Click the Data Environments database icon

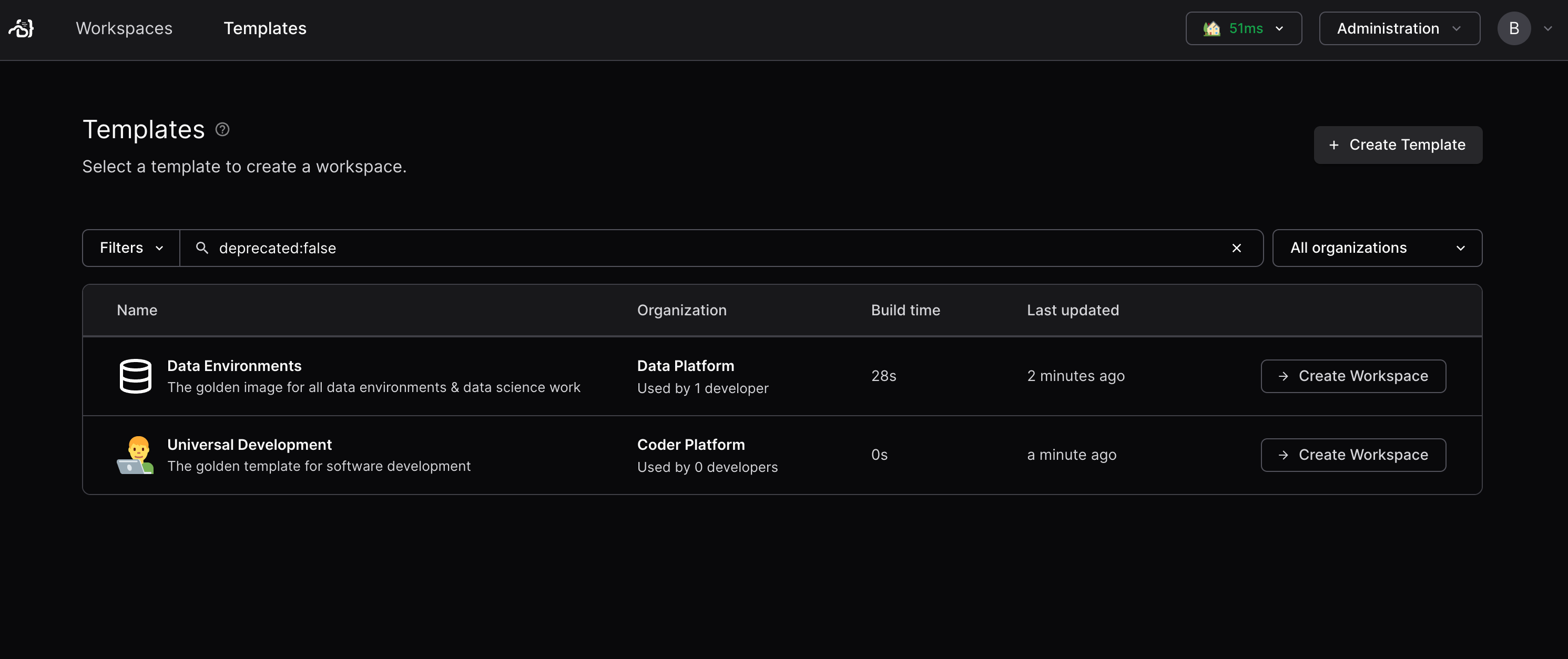(135, 376)
